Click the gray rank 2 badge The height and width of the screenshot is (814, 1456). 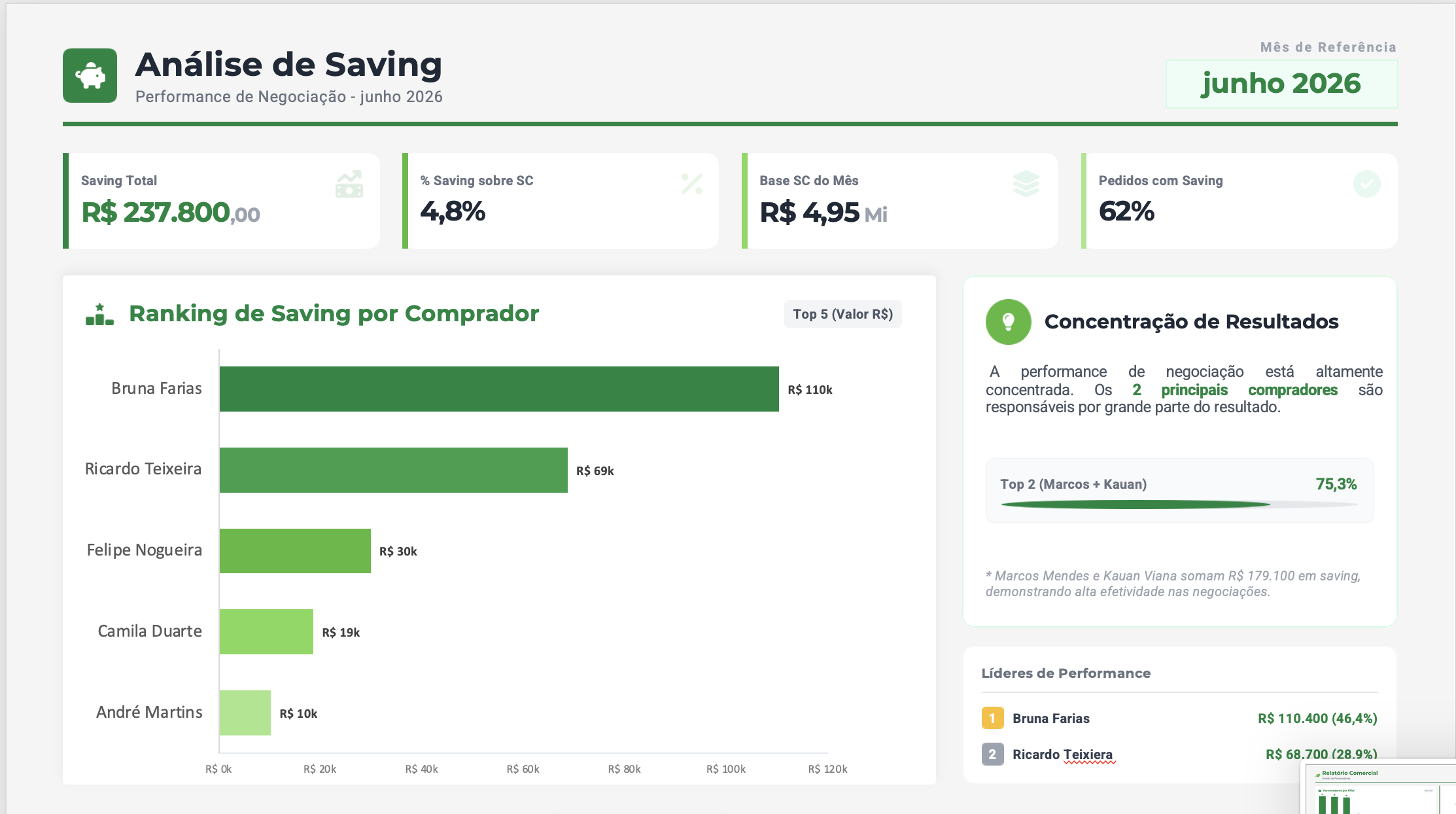992,754
